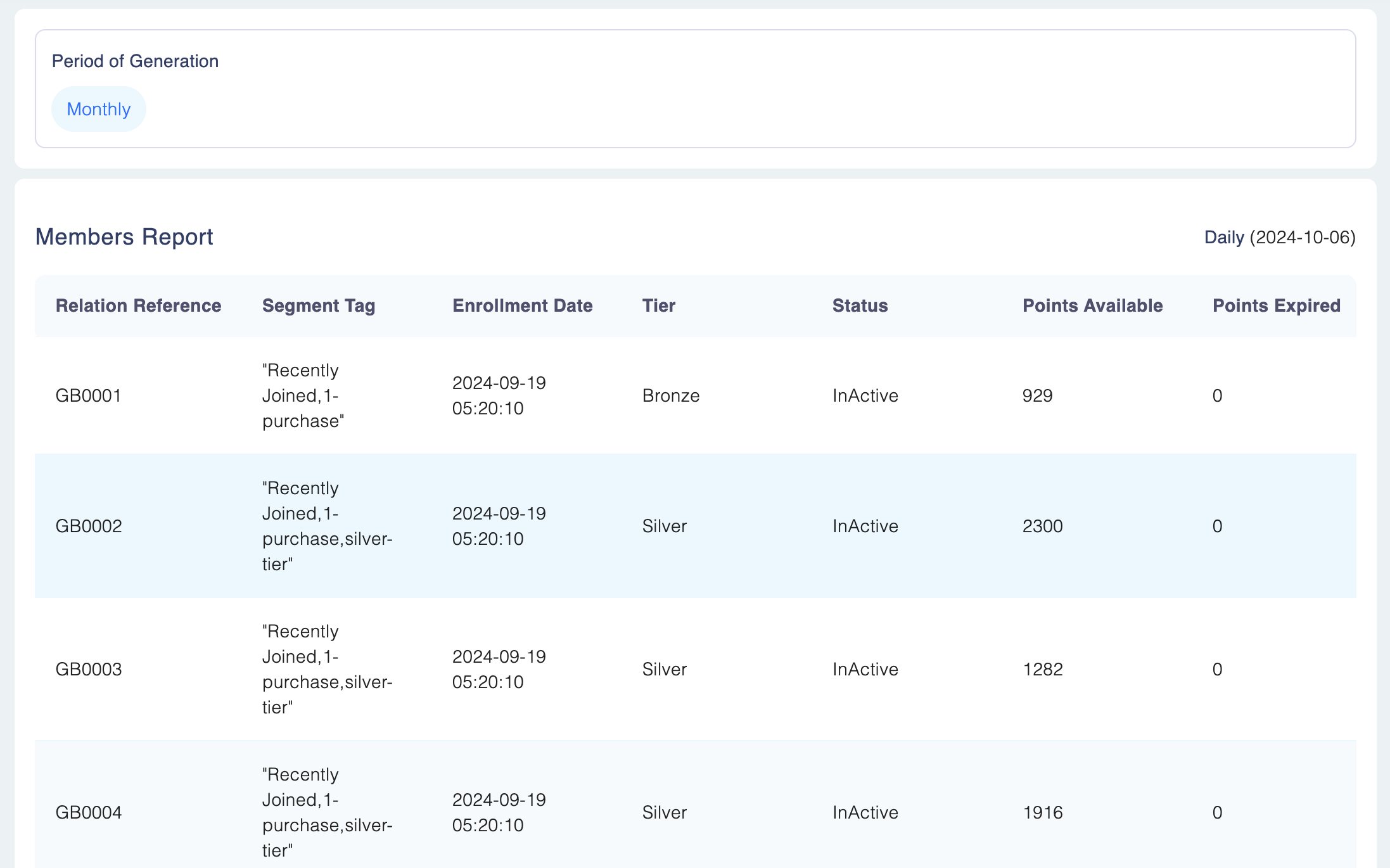The image size is (1390, 868).
Task: Click the Relation Reference column header
Action: pyautogui.click(x=138, y=305)
